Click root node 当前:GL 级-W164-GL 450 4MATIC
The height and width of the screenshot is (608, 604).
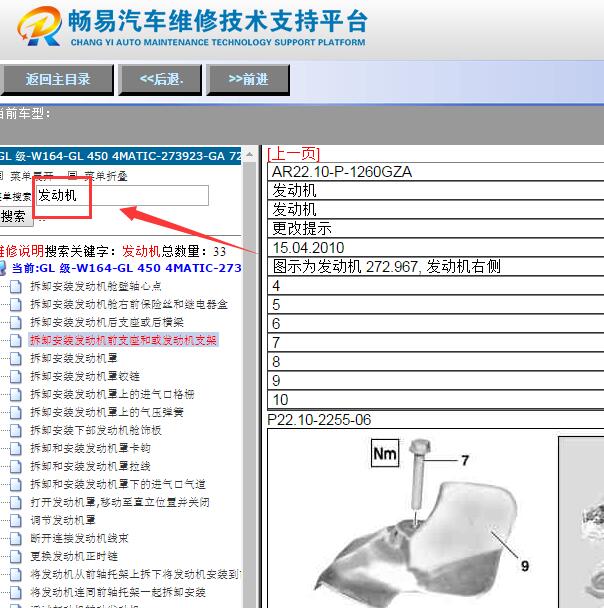point(126,268)
